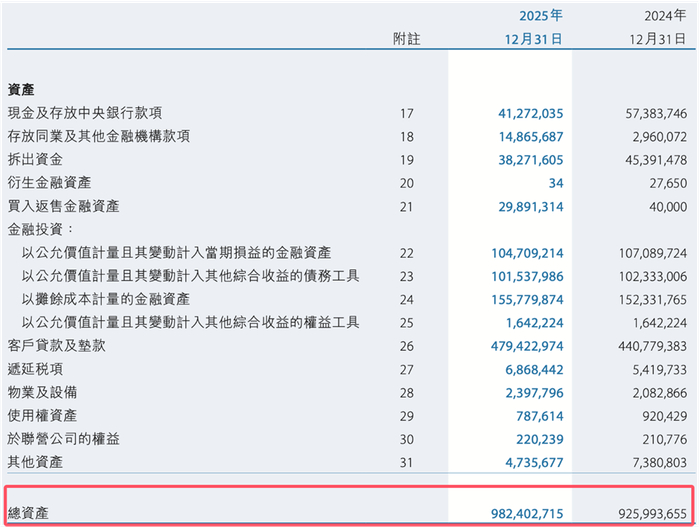Select total assets 925,993,655

[653, 514]
